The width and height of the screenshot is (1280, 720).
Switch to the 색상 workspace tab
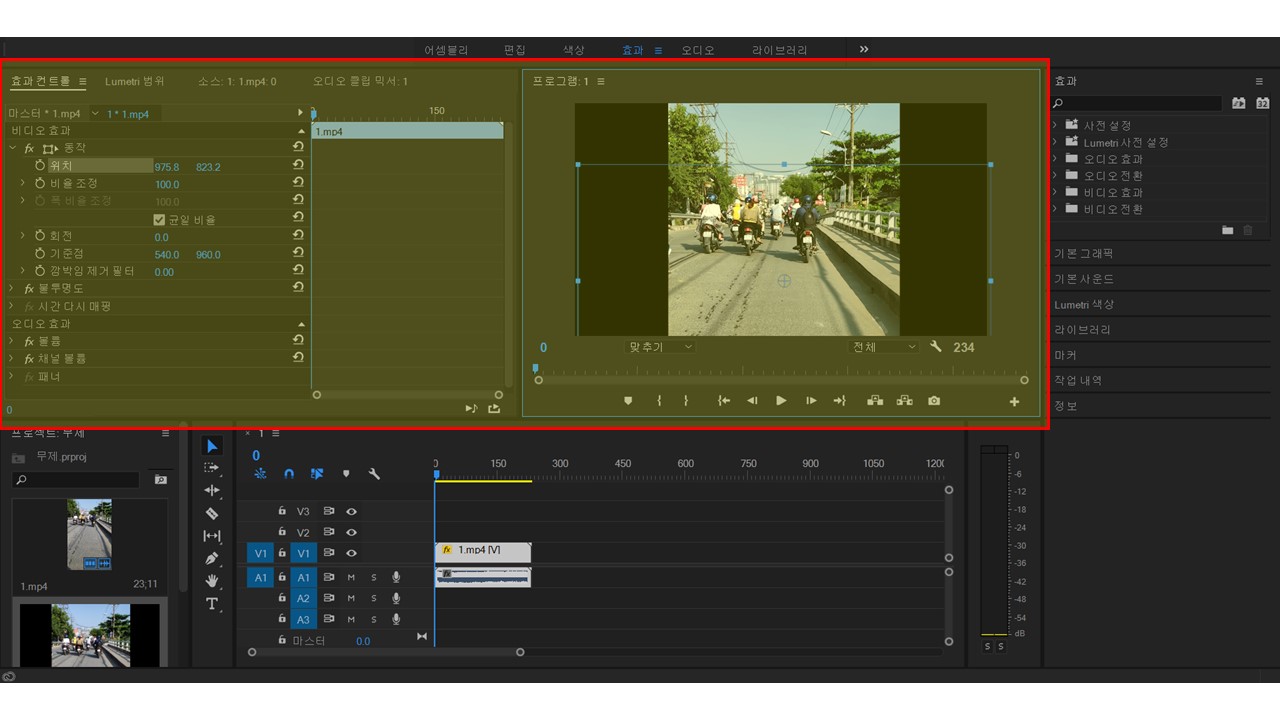(573, 50)
